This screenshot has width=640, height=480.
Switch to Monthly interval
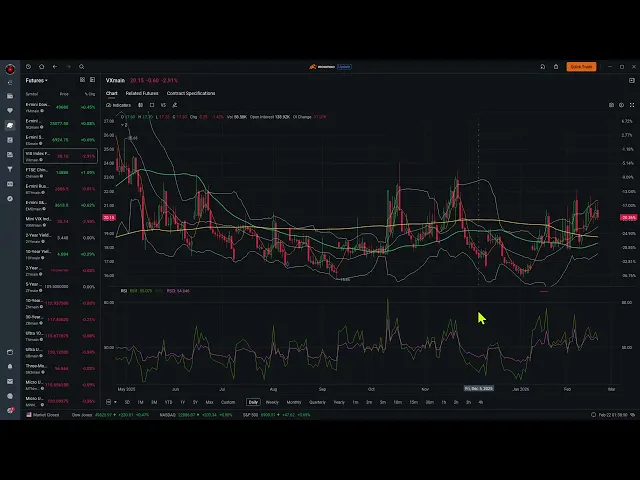(x=294, y=402)
